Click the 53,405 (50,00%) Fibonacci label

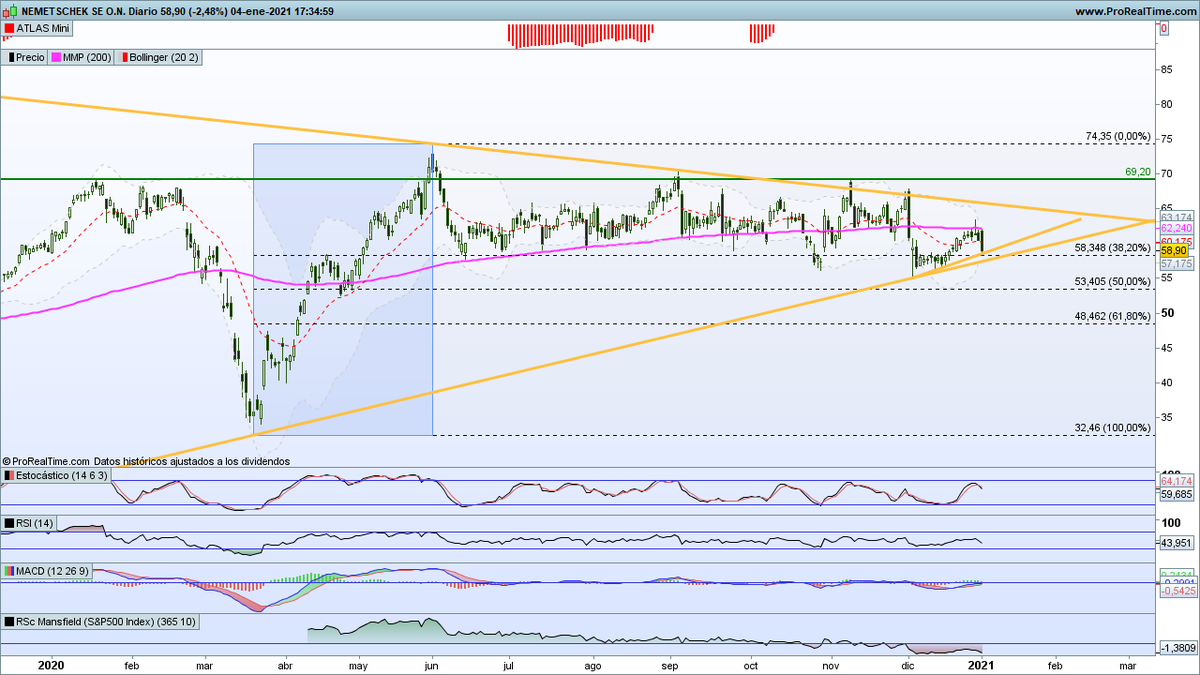coord(1111,281)
